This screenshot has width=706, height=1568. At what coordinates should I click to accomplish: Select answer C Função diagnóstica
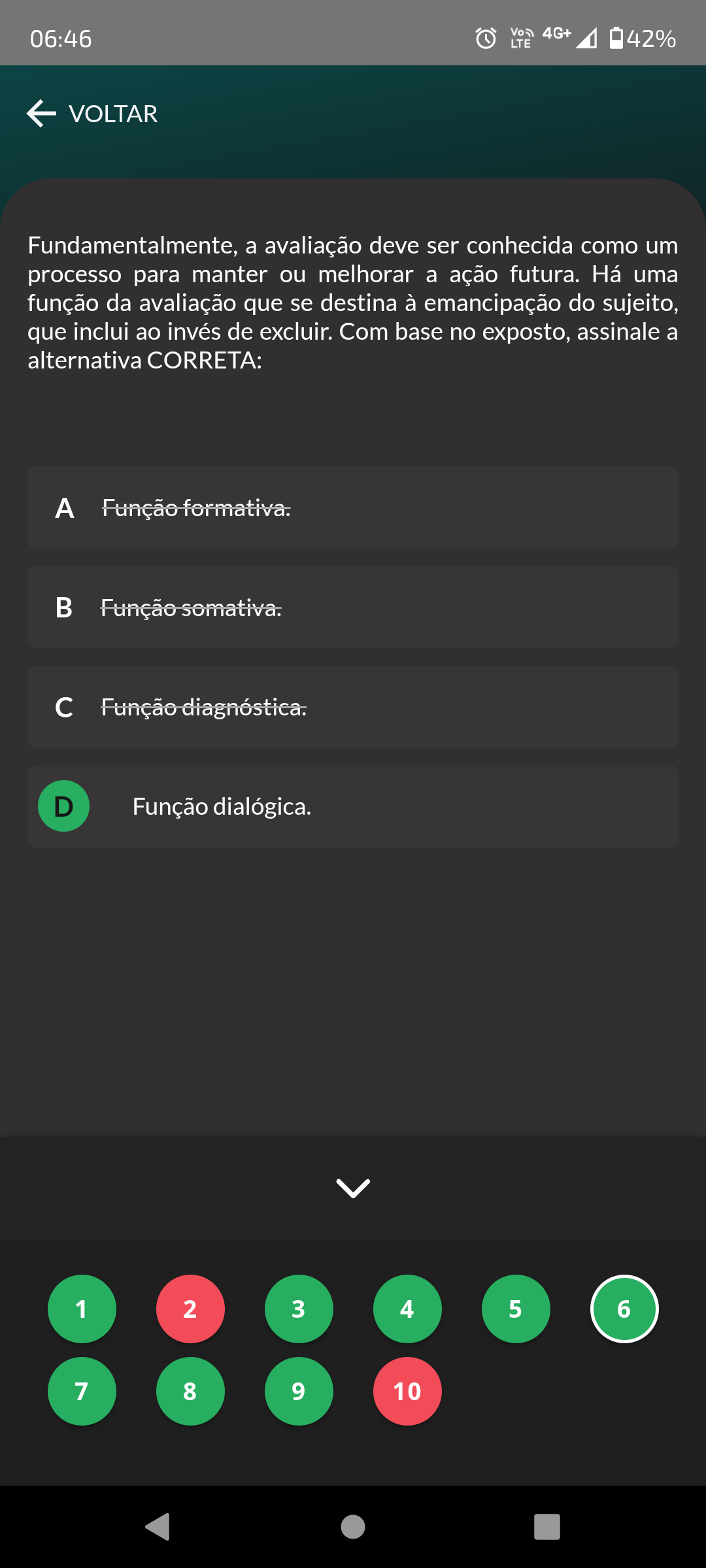pos(352,707)
